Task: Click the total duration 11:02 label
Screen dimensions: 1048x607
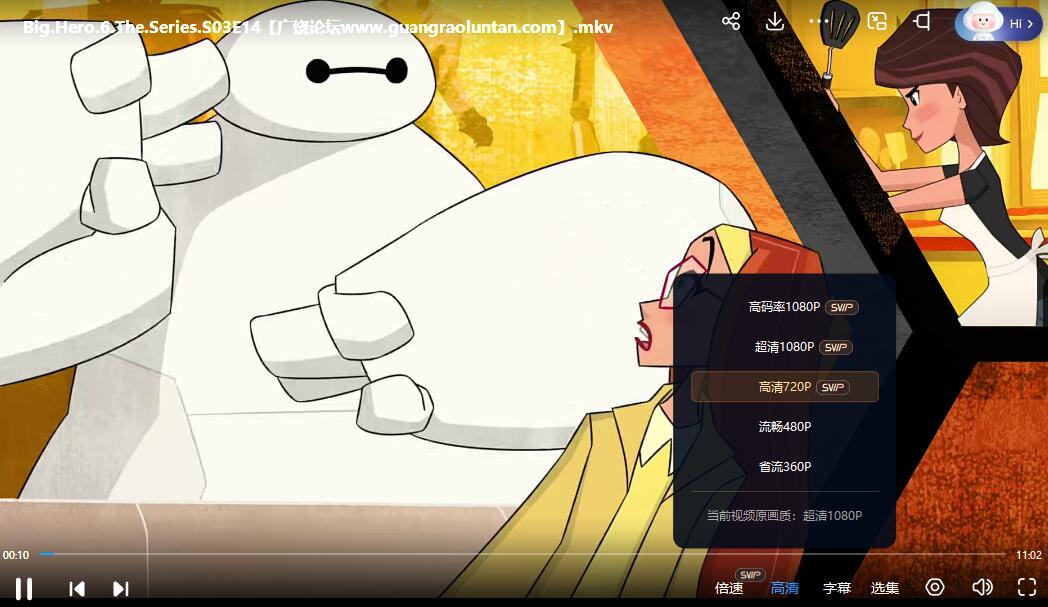Action: pos(1029,555)
